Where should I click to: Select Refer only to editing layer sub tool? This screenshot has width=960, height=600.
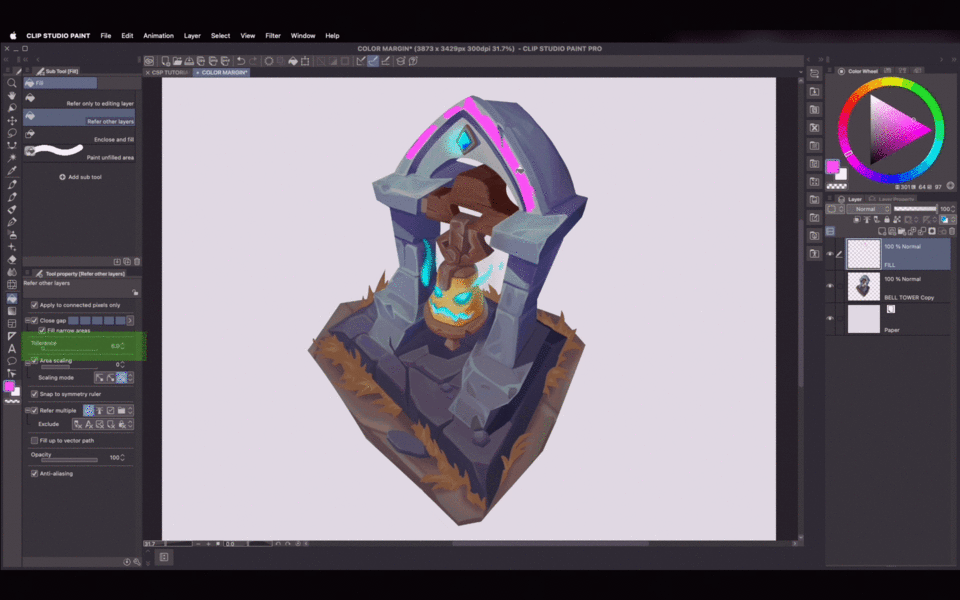[79, 100]
